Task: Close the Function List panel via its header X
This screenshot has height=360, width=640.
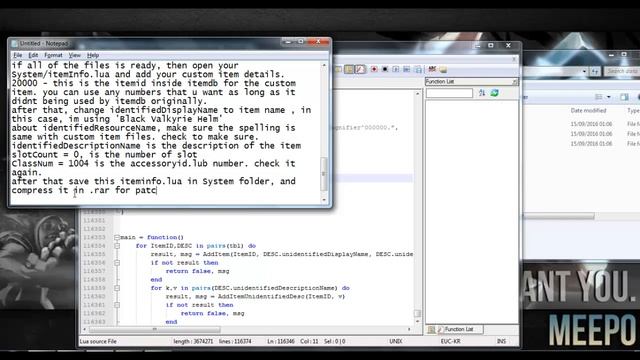Action: [x=515, y=82]
